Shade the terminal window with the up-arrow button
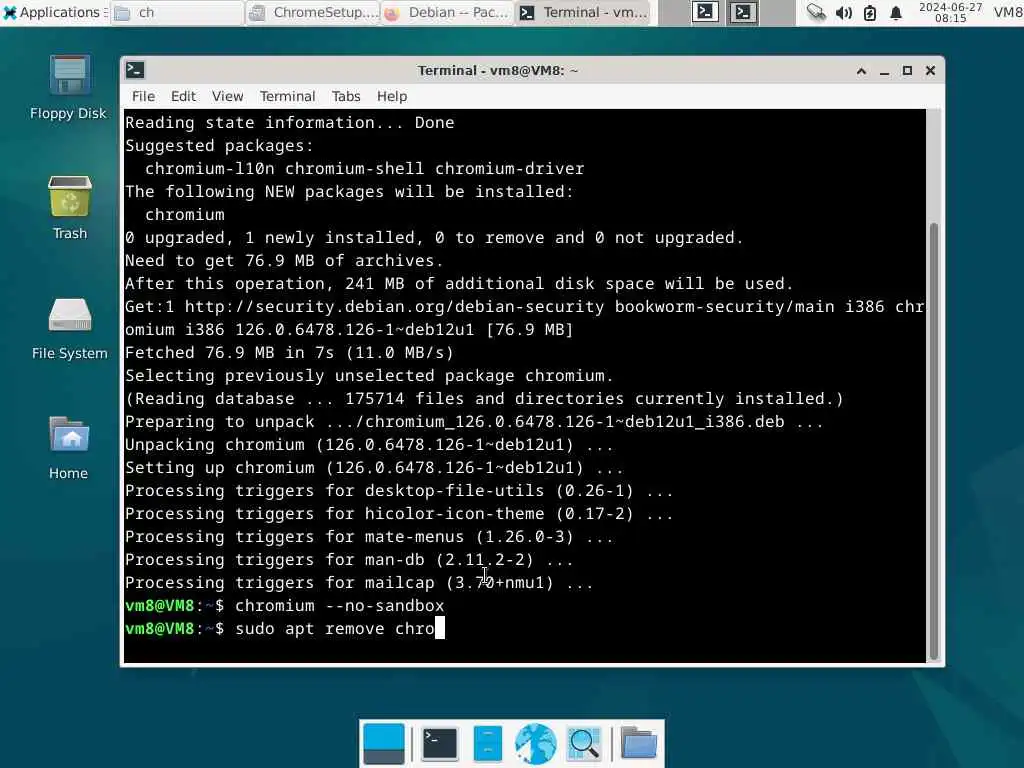 (x=861, y=71)
